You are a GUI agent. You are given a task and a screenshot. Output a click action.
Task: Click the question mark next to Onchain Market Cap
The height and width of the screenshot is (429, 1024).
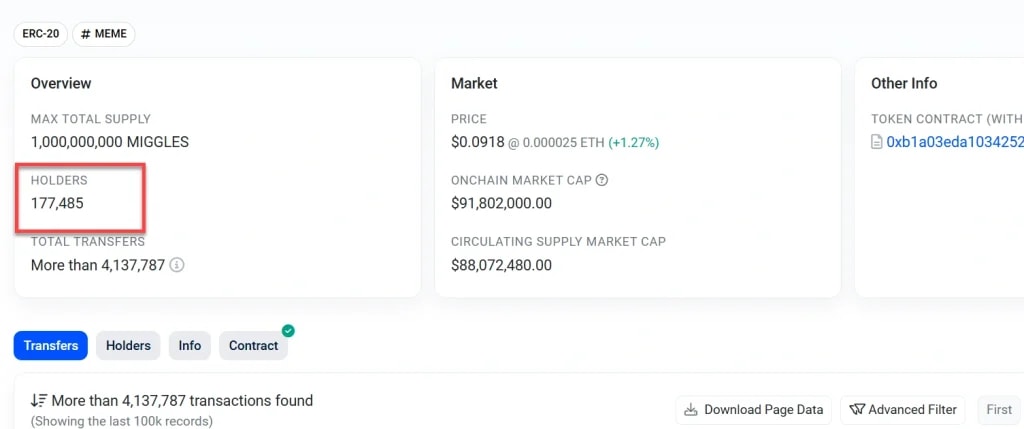click(x=602, y=181)
